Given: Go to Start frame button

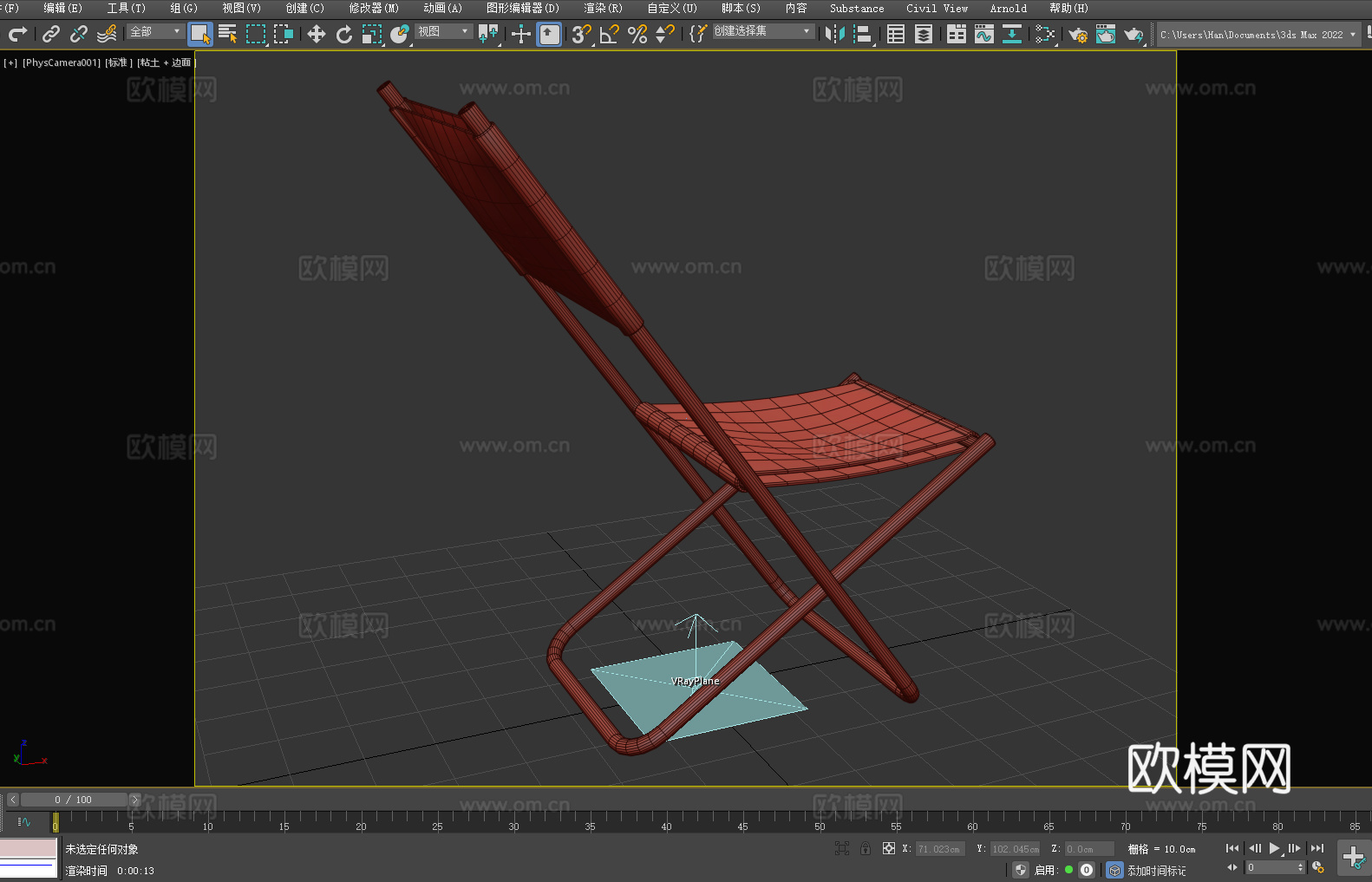Looking at the screenshot, I should [1232, 848].
